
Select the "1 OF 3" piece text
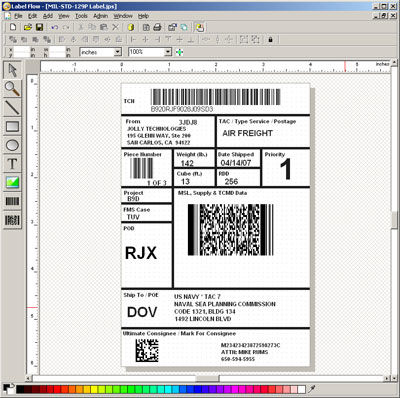pos(157,183)
